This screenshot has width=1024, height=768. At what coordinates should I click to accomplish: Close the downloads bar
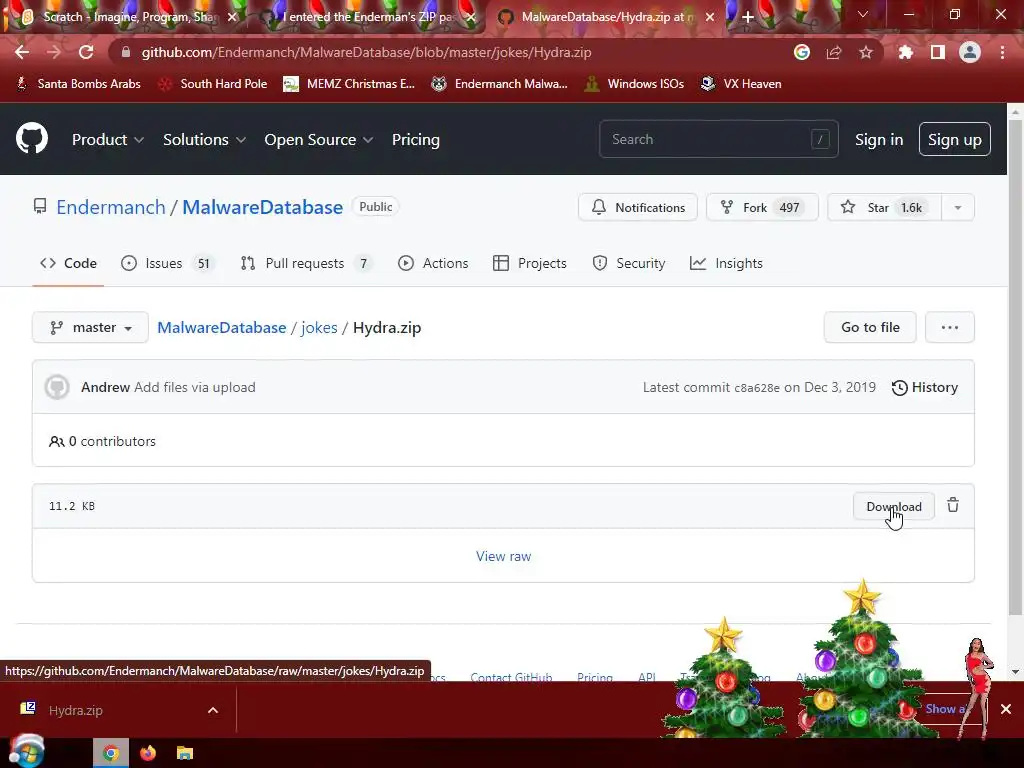click(x=1006, y=709)
